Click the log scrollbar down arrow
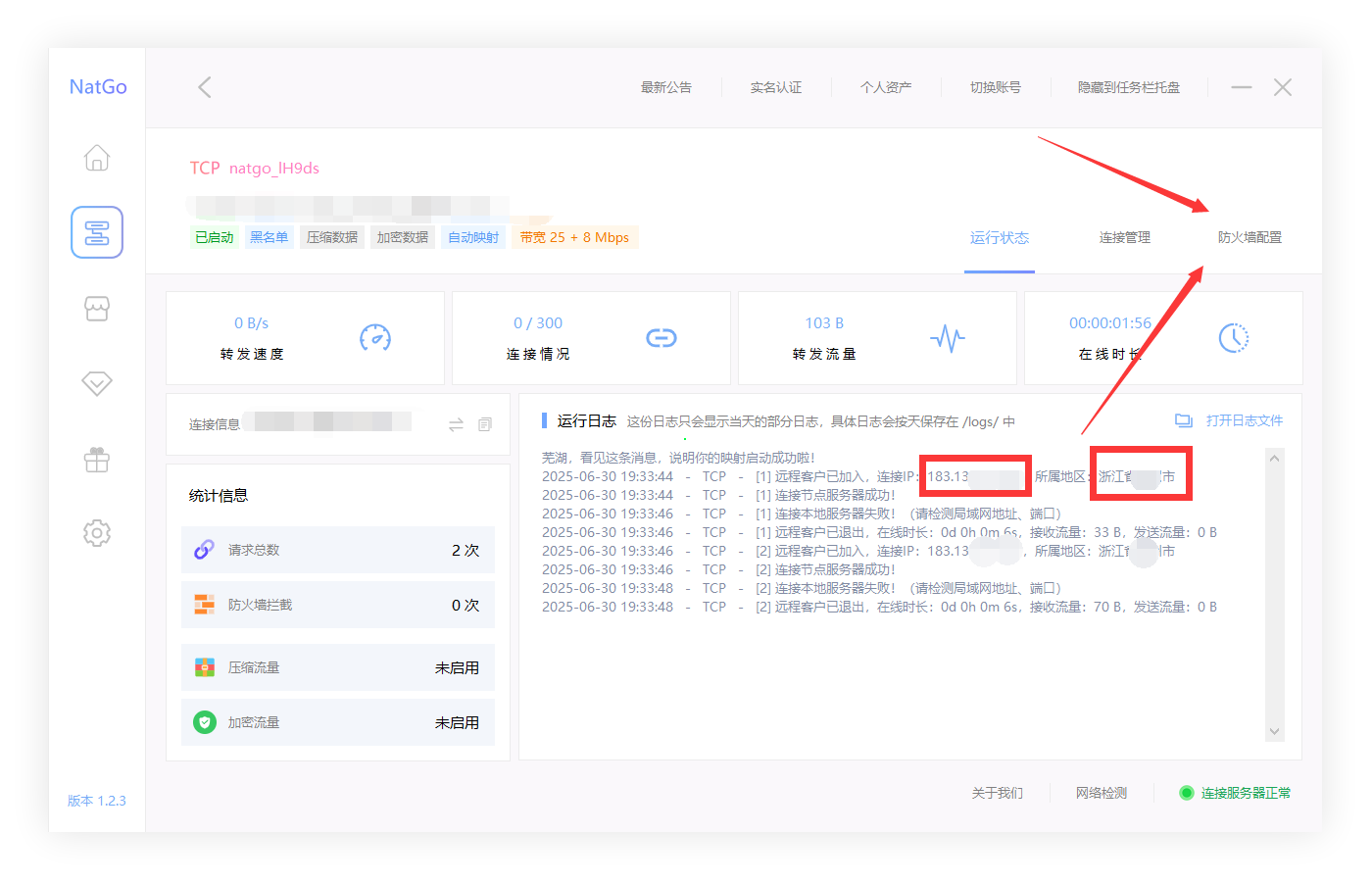This screenshot has width=1372, height=882. [x=1274, y=731]
